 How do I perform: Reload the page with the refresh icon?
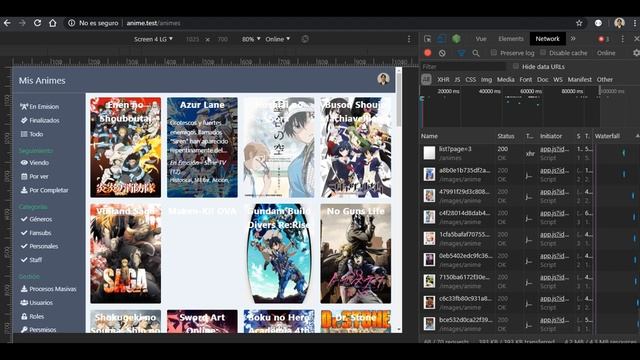(37, 23)
